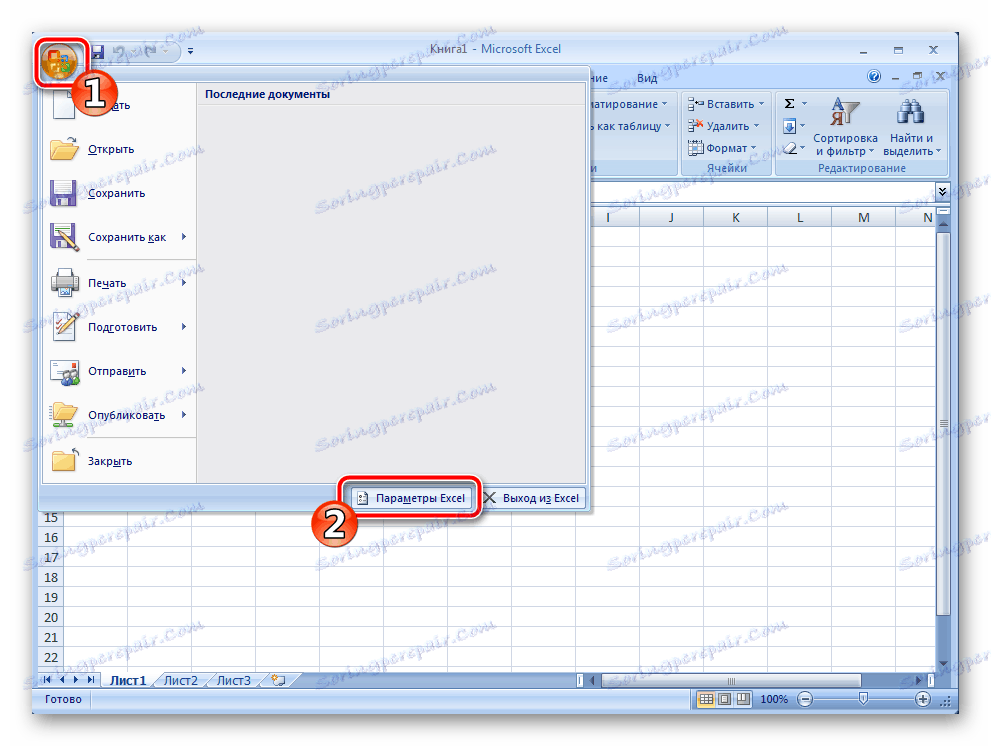991x746 pixels.
Task: Click the zoom out minus button
Action: (805, 699)
